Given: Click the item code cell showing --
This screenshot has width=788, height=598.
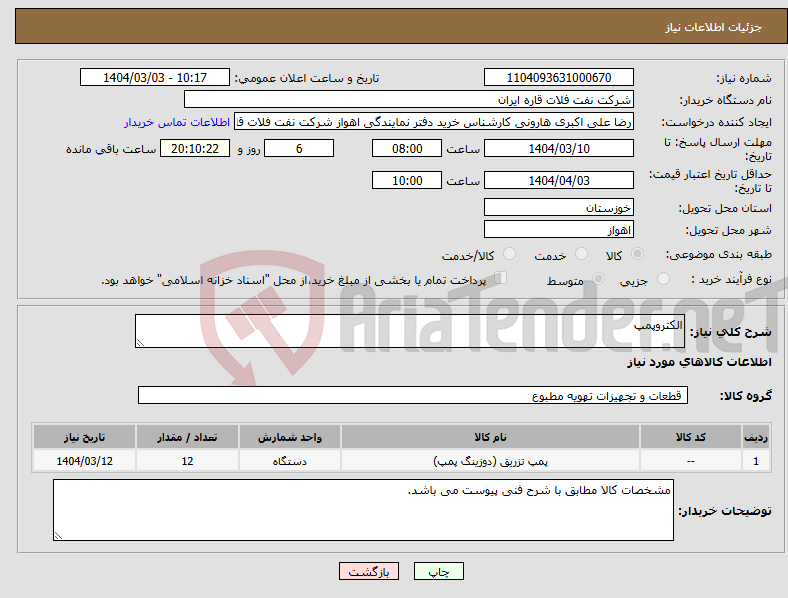Looking at the screenshot, I should [691, 461].
